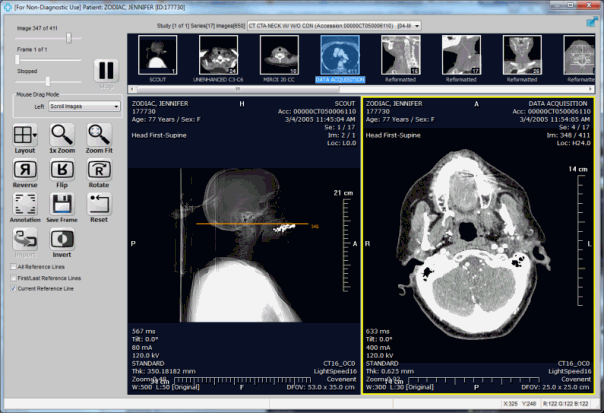Click the app icon in title bar
This screenshot has width=604, height=413.
pos(8,7)
